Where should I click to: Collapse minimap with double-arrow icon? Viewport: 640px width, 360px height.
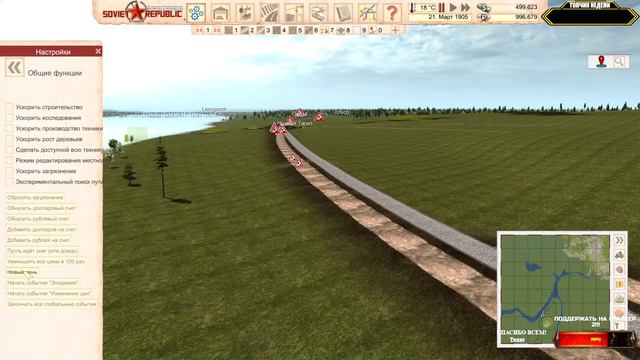click(x=619, y=240)
